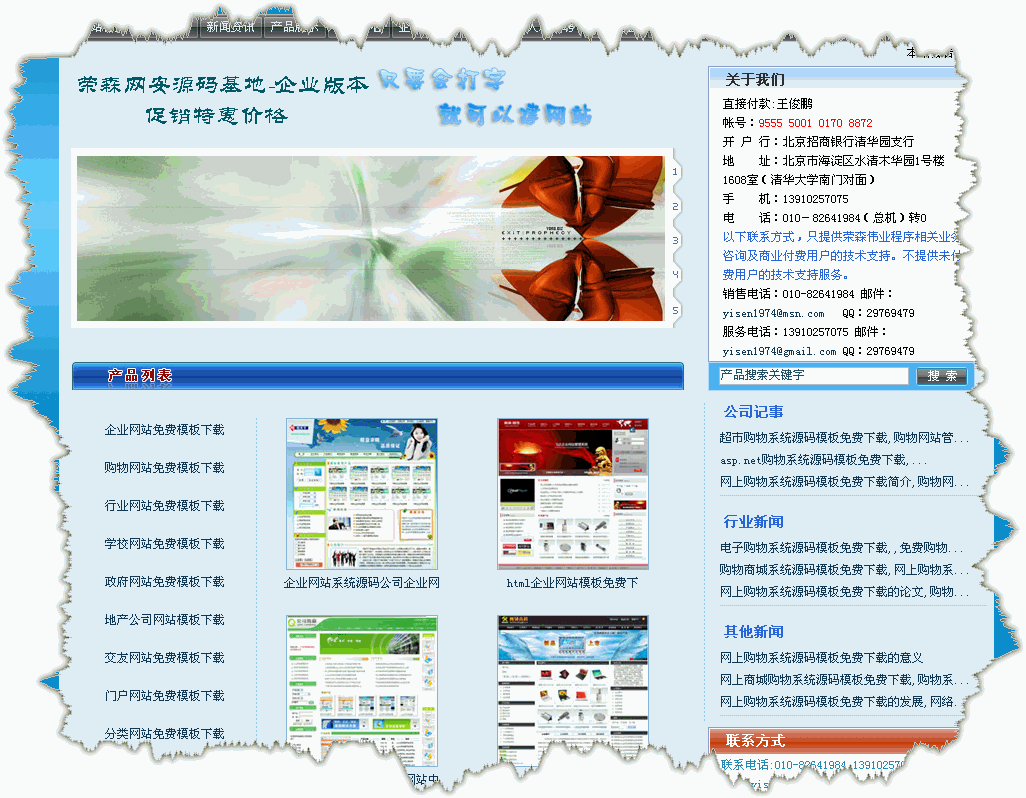Open the html企业网站模板 product thumbnail
Image resolution: width=1026 pixels, height=798 pixels.
click(x=572, y=494)
